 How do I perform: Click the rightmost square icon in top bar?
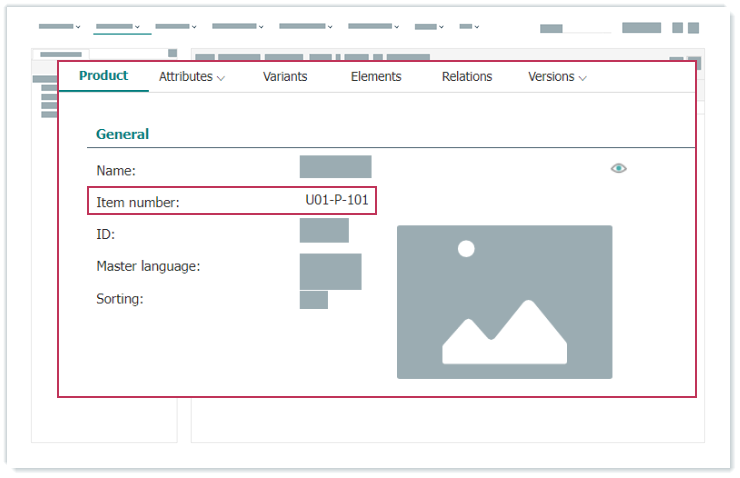pos(693,28)
